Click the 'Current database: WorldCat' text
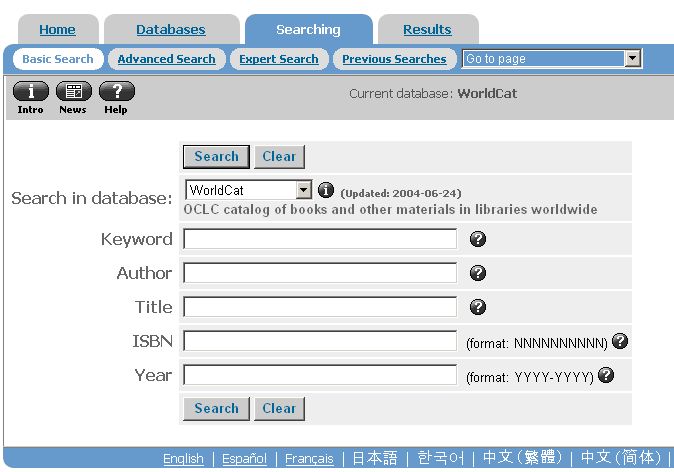This screenshot has width=674, height=472. (x=433, y=94)
